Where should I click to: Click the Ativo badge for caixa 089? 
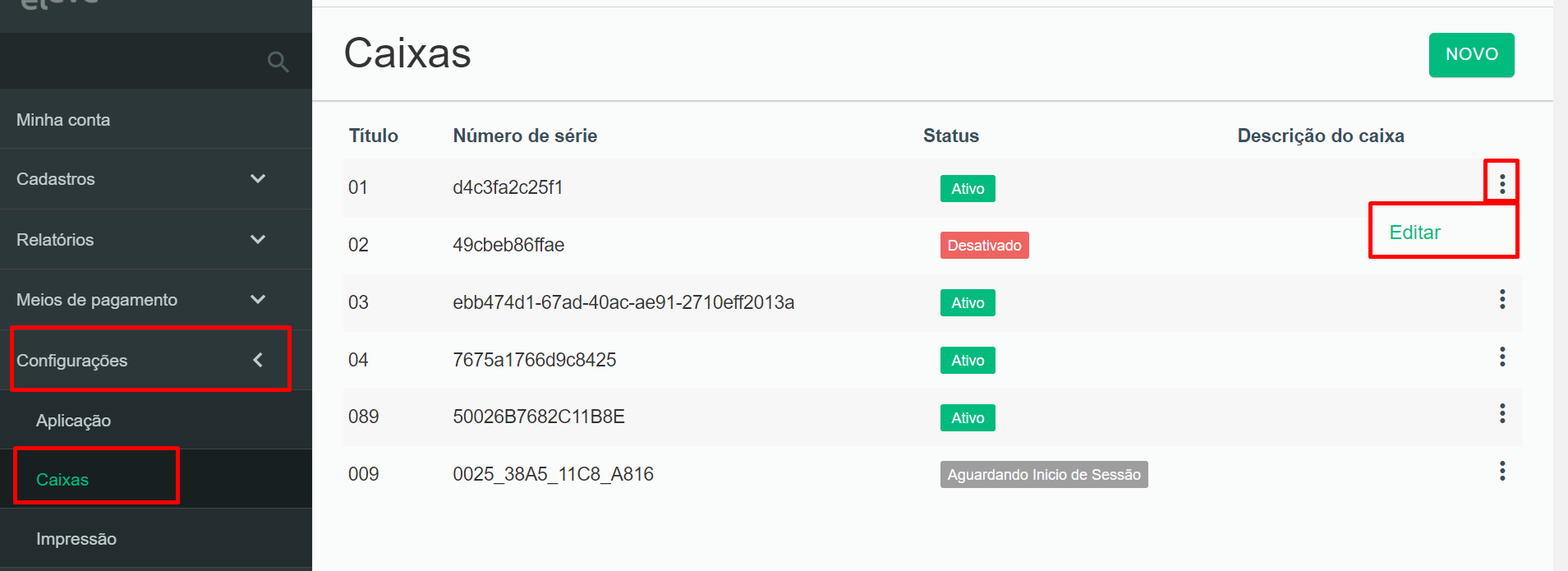(968, 418)
